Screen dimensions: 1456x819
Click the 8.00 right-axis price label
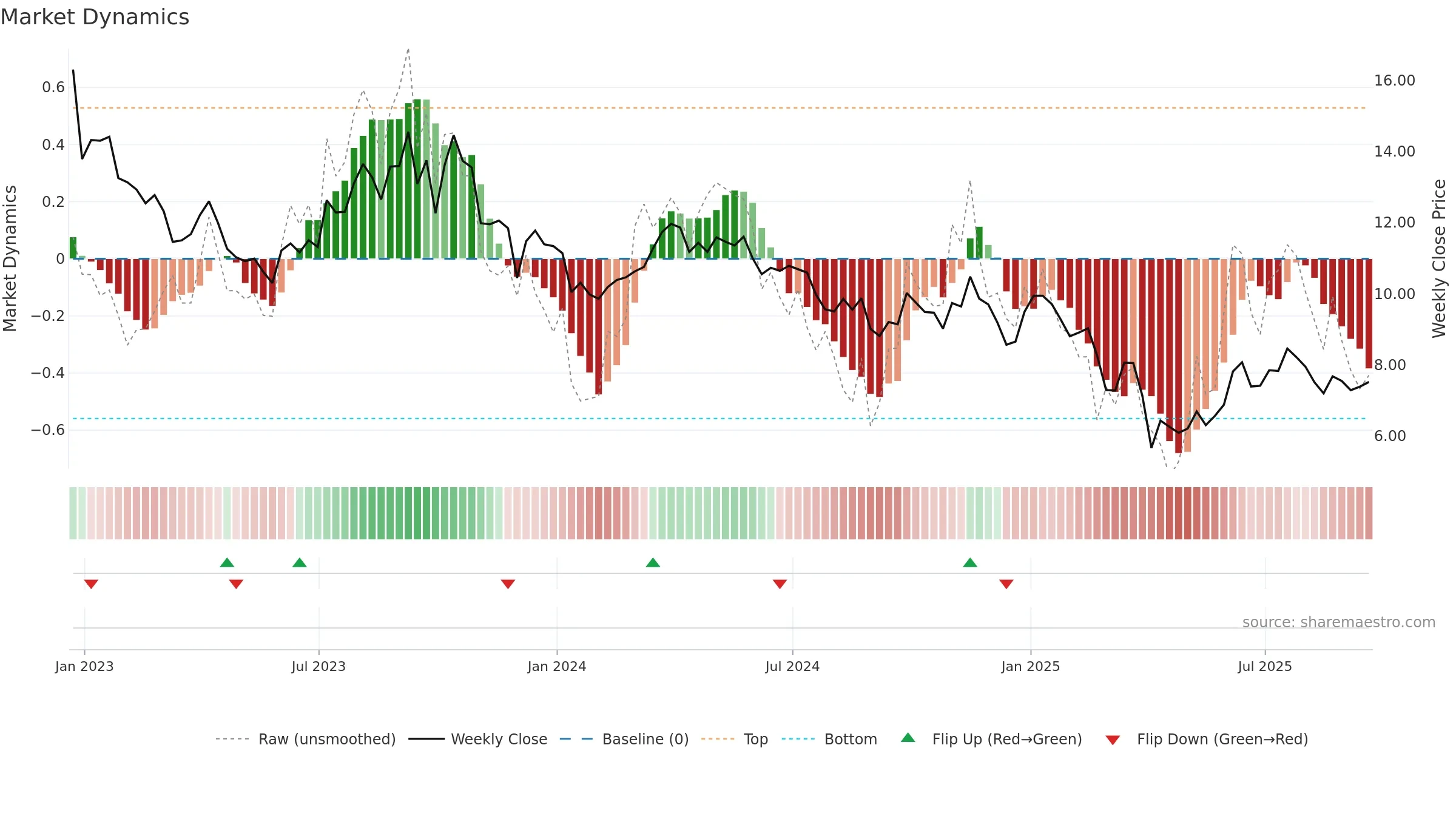(x=1390, y=365)
